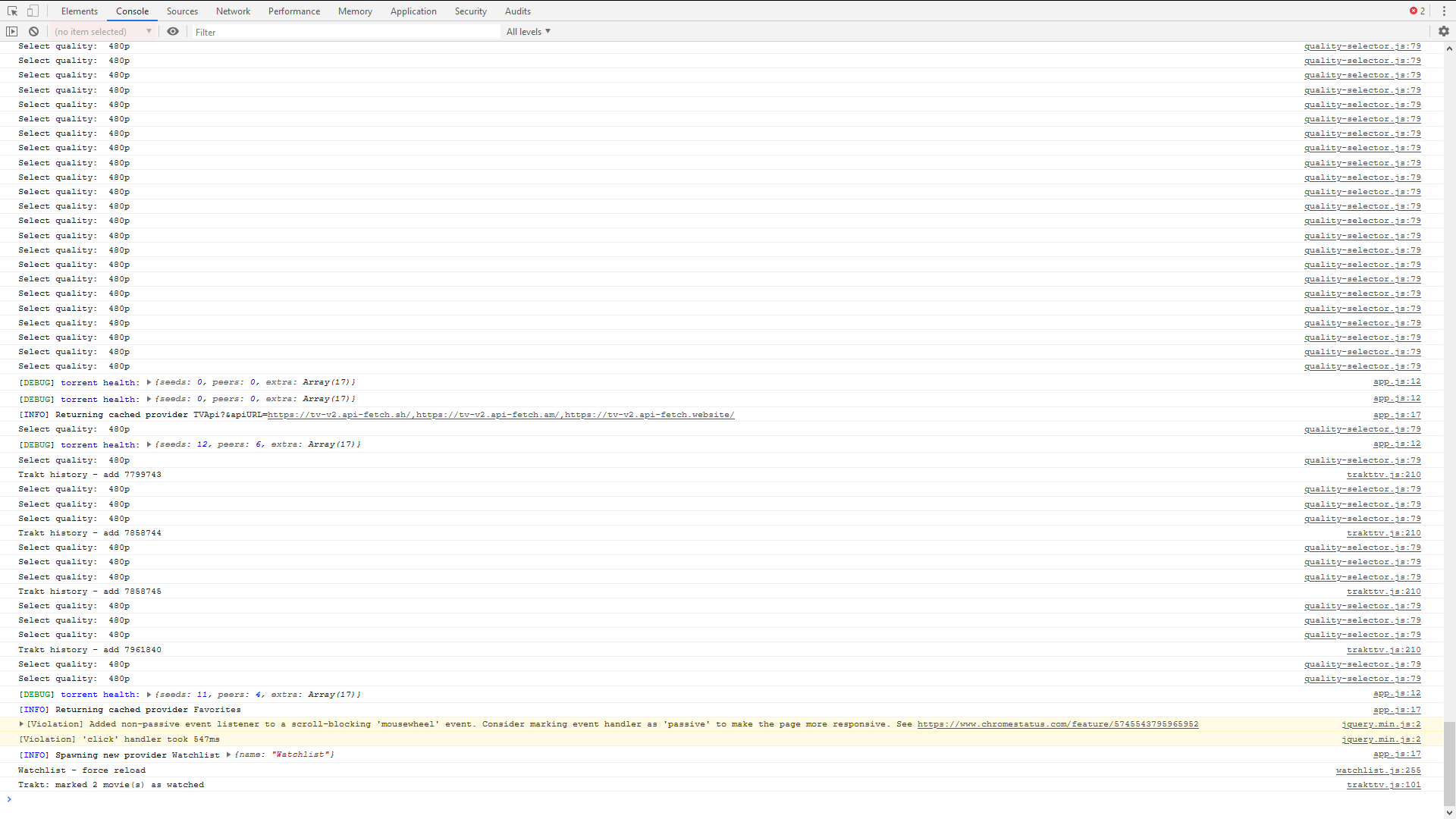This screenshot has width=1456, height=819.
Task: Toggle the device toolbar icon
Action: [x=33, y=11]
